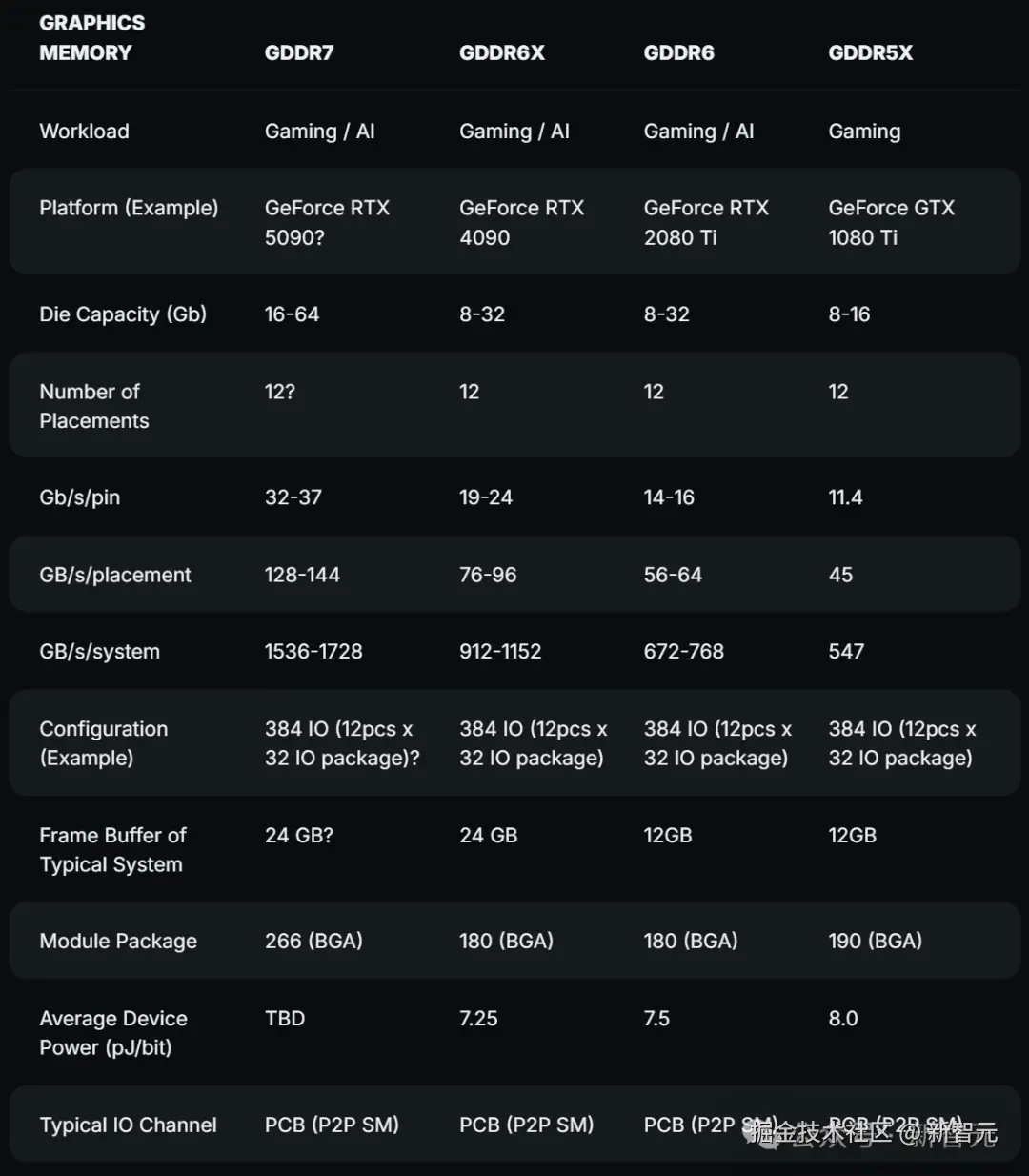Click the GDDR5X column header

click(870, 52)
